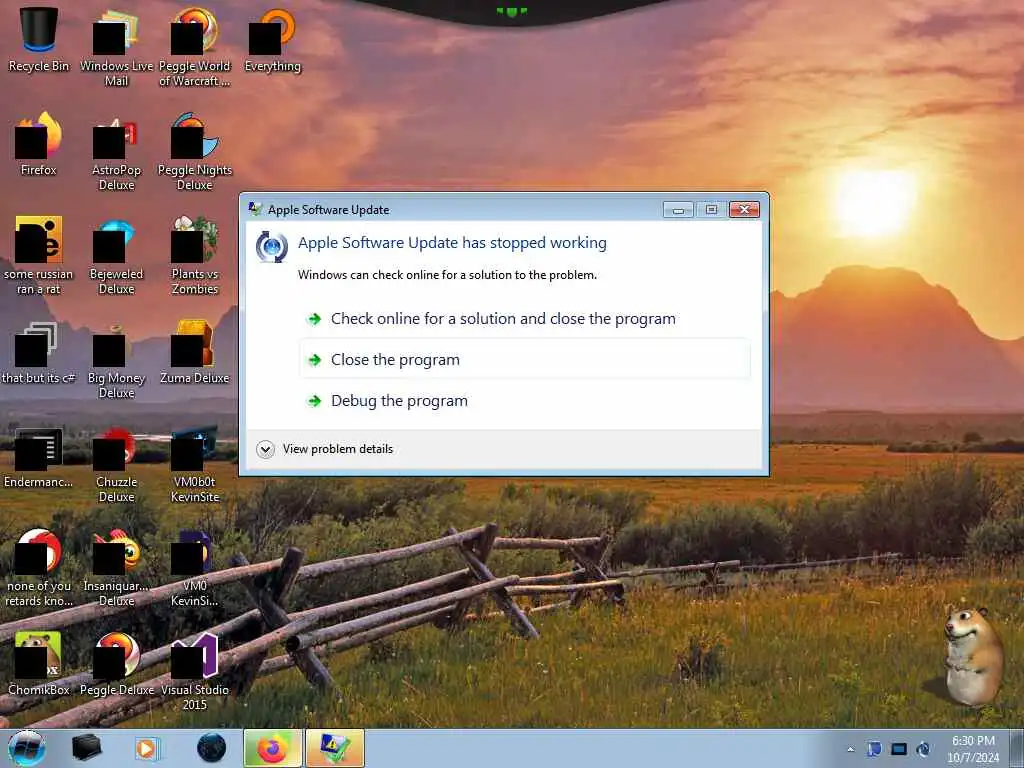Expand View problem details
Viewport: 1024px width, 768px height.
pyautogui.click(x=325, y=449)
